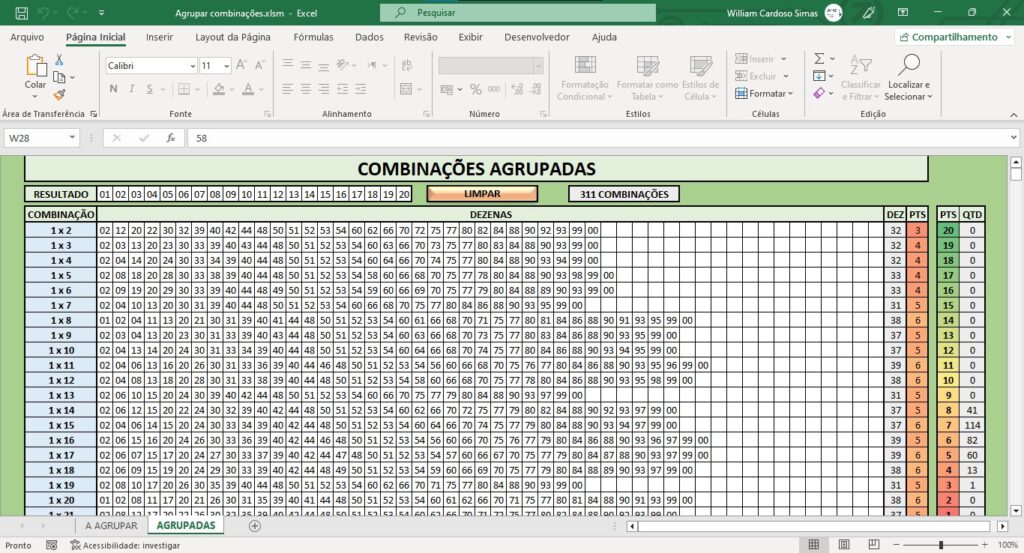This screenshot has height=553, width=1024.
Task: Click the decrease decimal places icon
Action: 536,89
